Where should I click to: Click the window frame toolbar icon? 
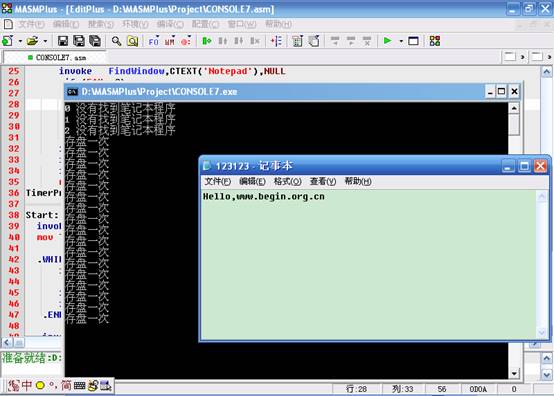tap(413, 41)
